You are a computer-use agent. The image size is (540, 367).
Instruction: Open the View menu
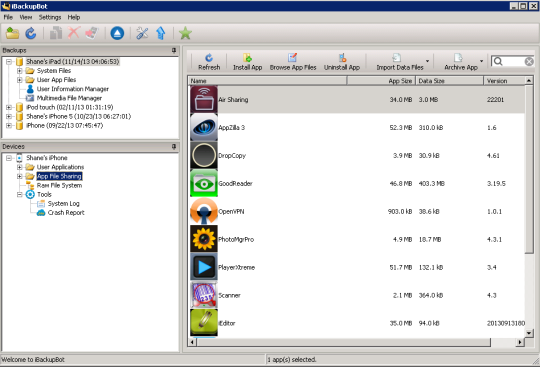coord(25,17)
